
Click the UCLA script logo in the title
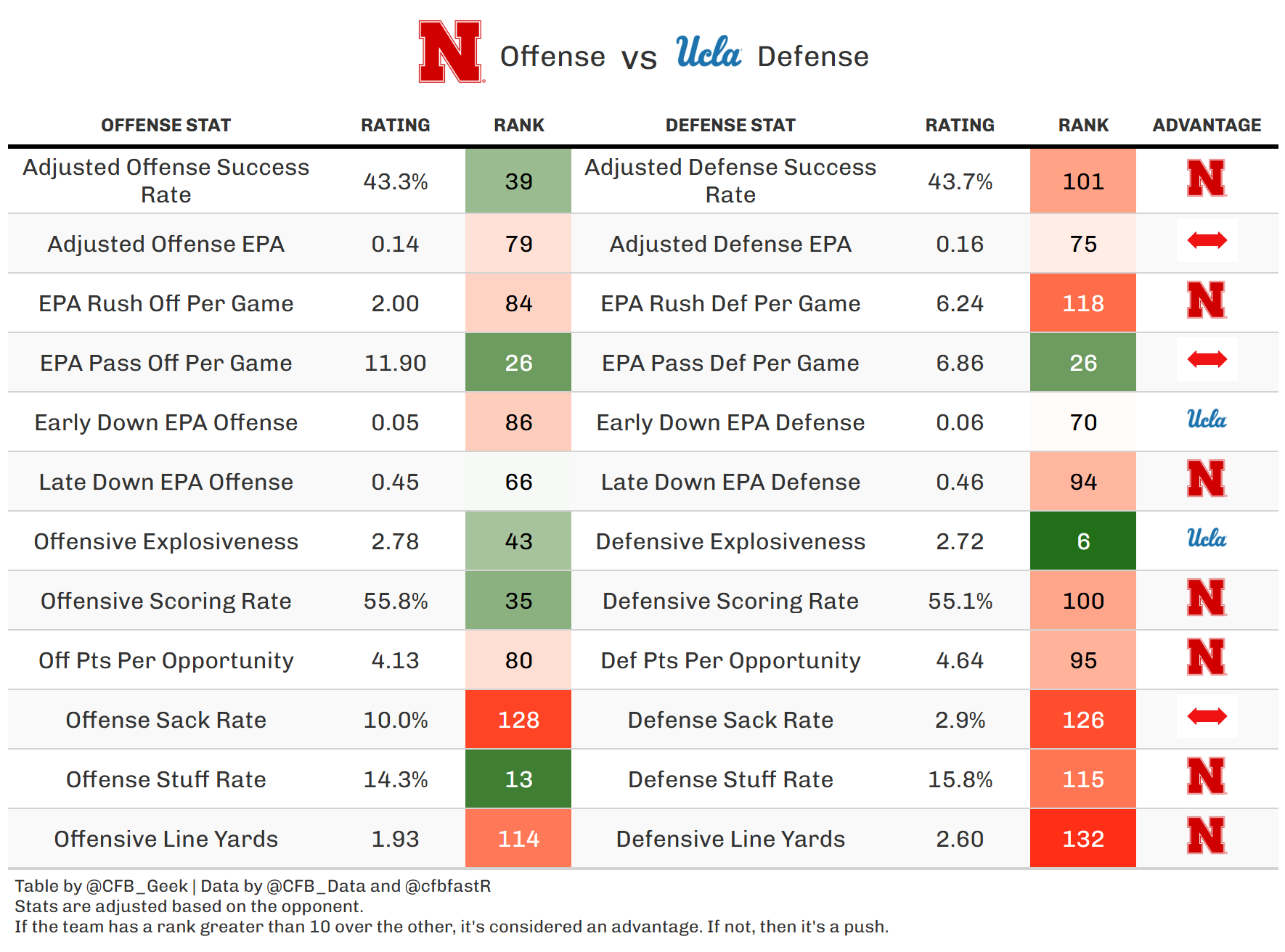[x=708, y=52]
